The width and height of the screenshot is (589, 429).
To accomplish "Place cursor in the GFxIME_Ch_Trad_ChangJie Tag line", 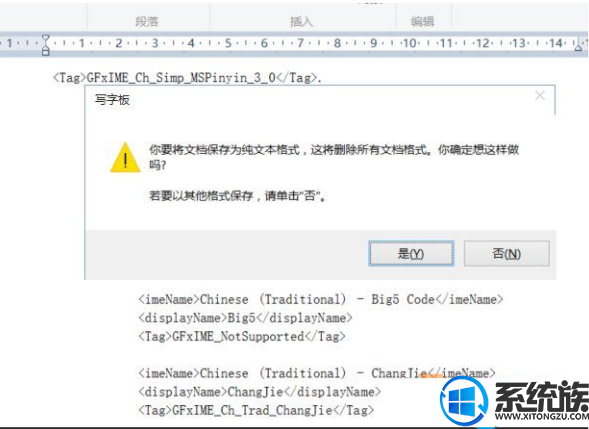I will point(256,410).
